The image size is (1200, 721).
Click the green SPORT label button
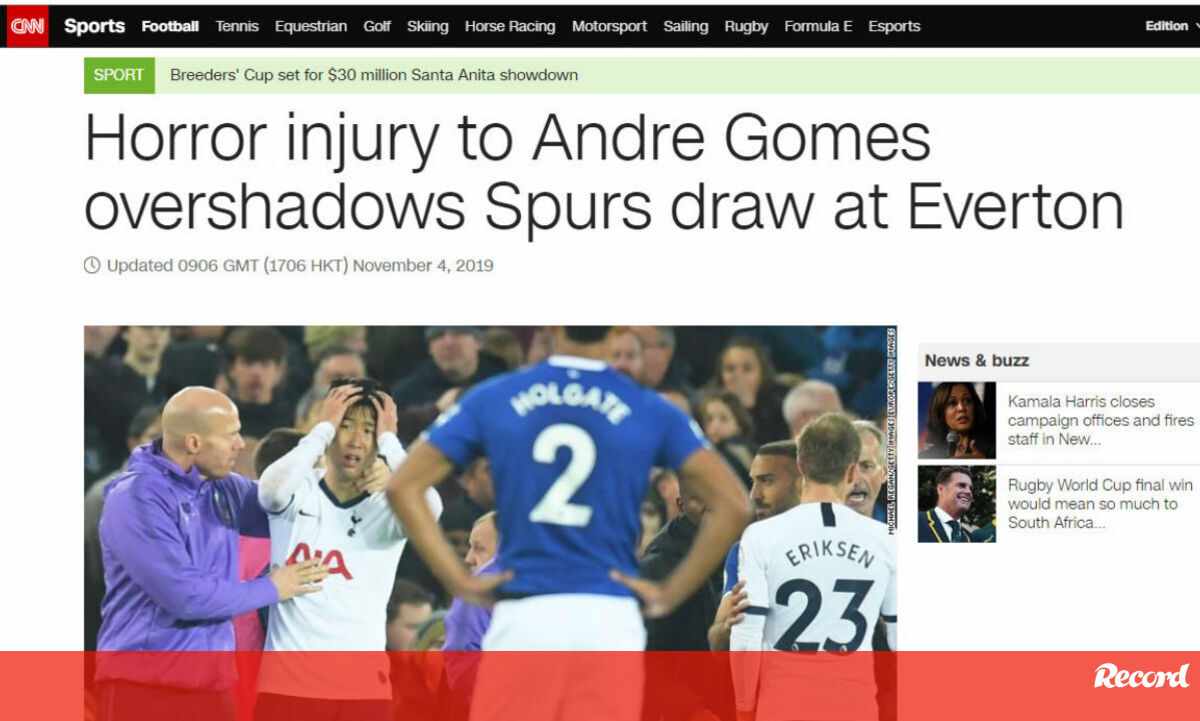(x=119, y=75)
